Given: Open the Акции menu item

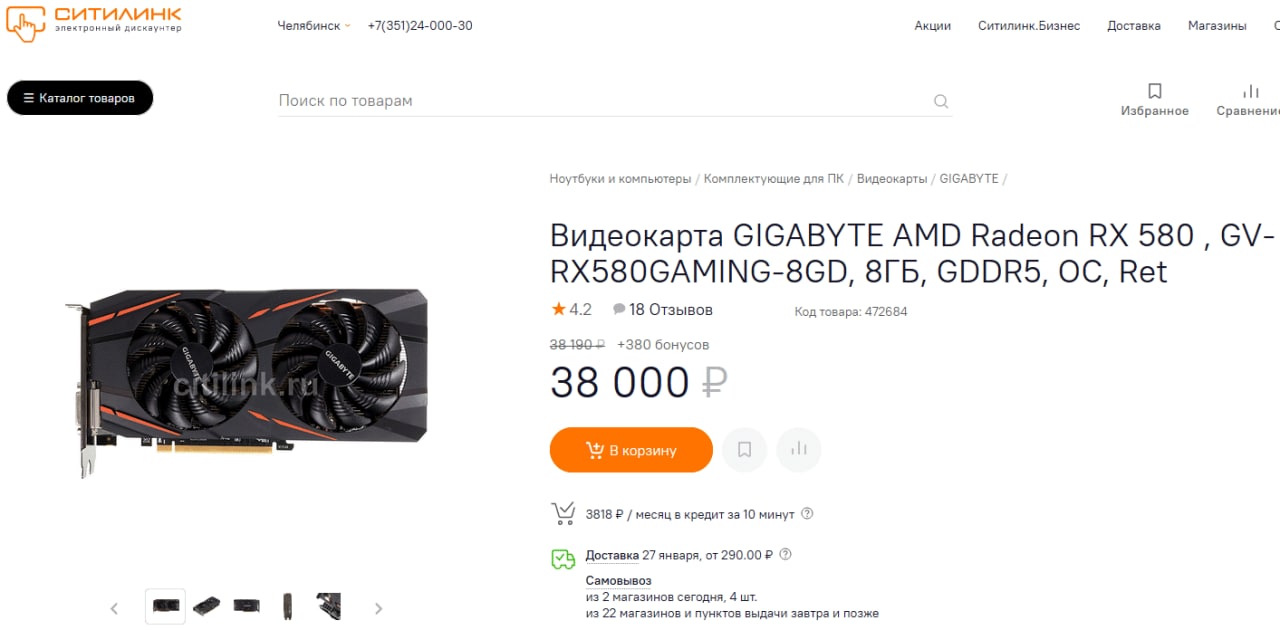Looking at the screenshot, I should click(932, 25).
